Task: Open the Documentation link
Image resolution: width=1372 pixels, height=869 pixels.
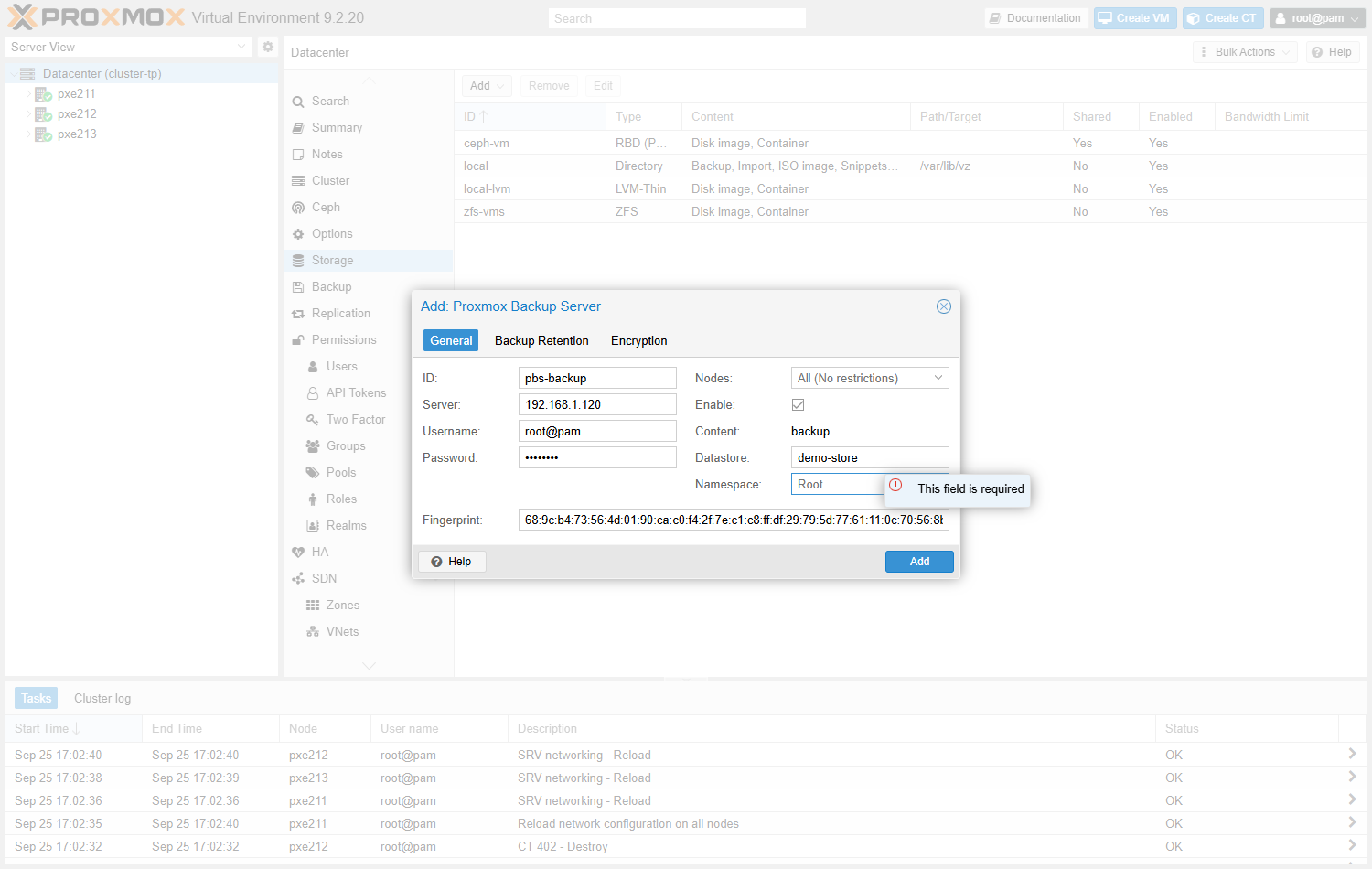Action: click(x=1035, y=18)
